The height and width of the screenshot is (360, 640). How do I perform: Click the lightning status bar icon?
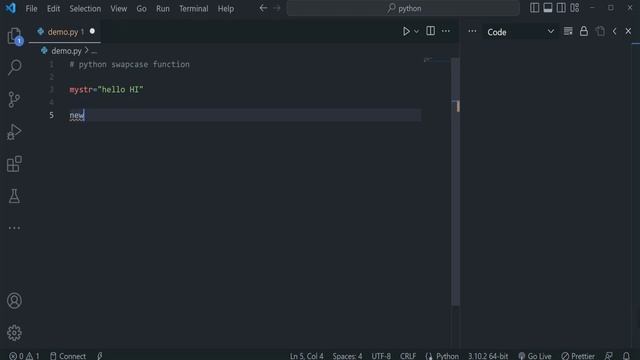pos(100,356)
